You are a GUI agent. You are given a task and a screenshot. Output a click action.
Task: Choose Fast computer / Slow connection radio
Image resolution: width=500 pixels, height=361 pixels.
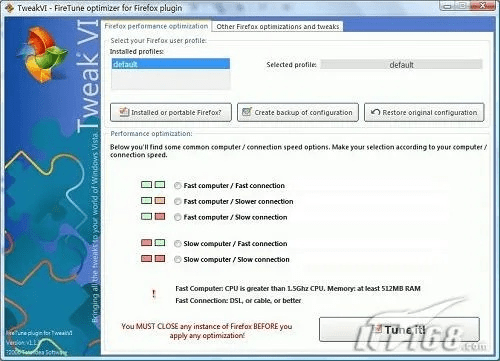coord(178,217)
